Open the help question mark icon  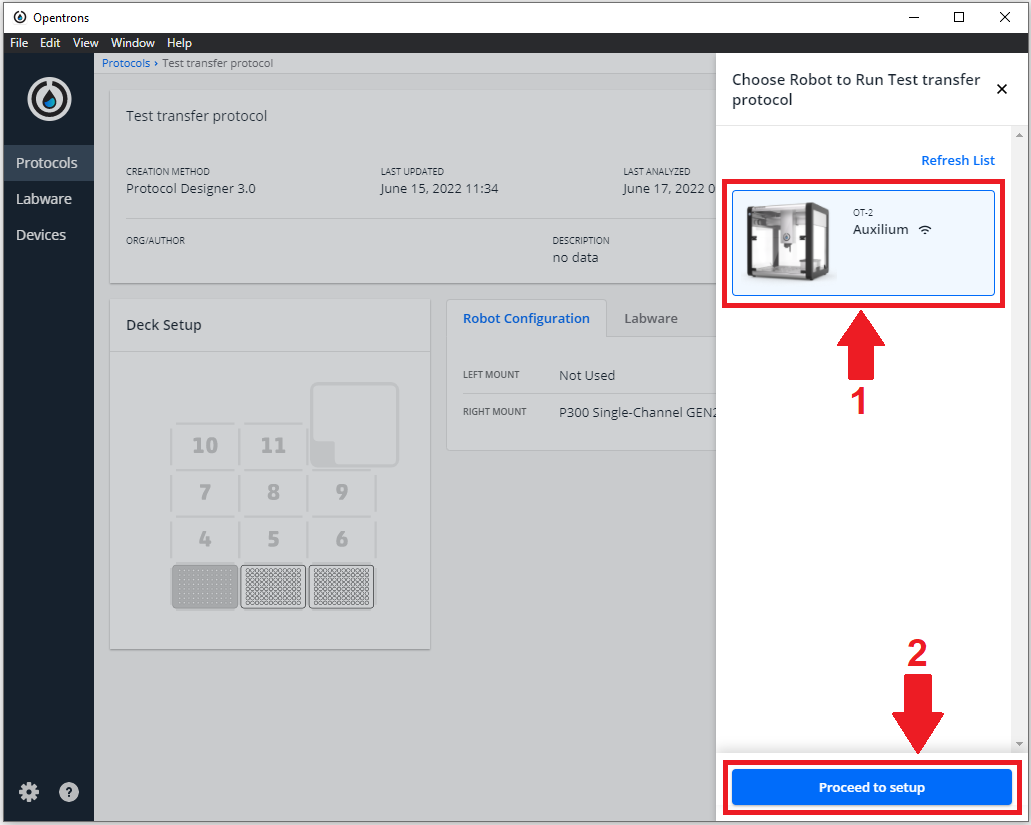[69, 792]
